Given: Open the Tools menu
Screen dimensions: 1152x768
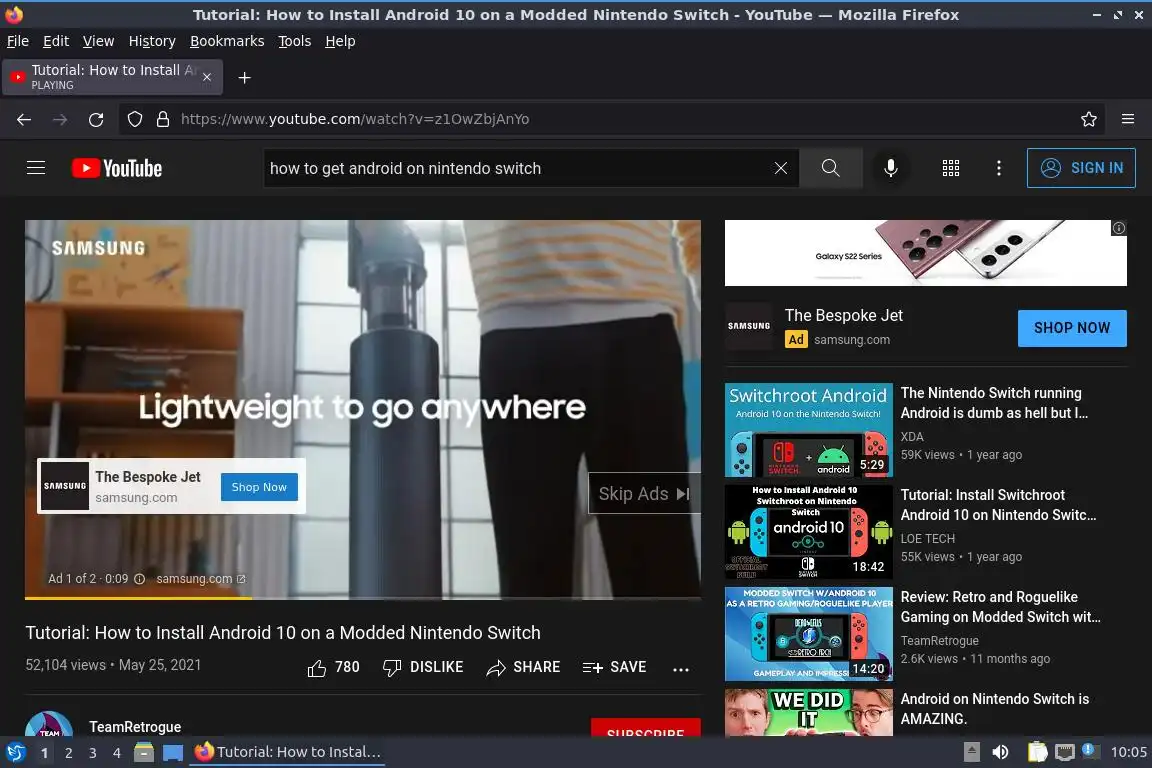Looking at the screenshot, I should 295,41.
